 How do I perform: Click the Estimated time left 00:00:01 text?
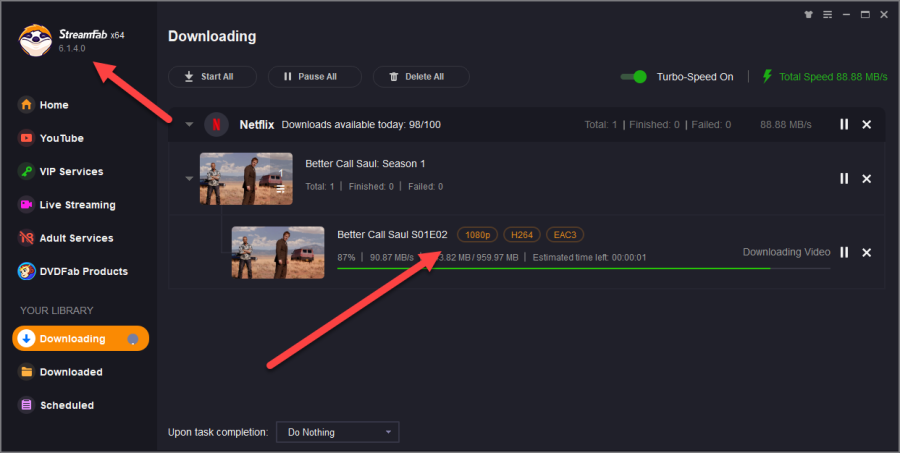pos(589,258)
